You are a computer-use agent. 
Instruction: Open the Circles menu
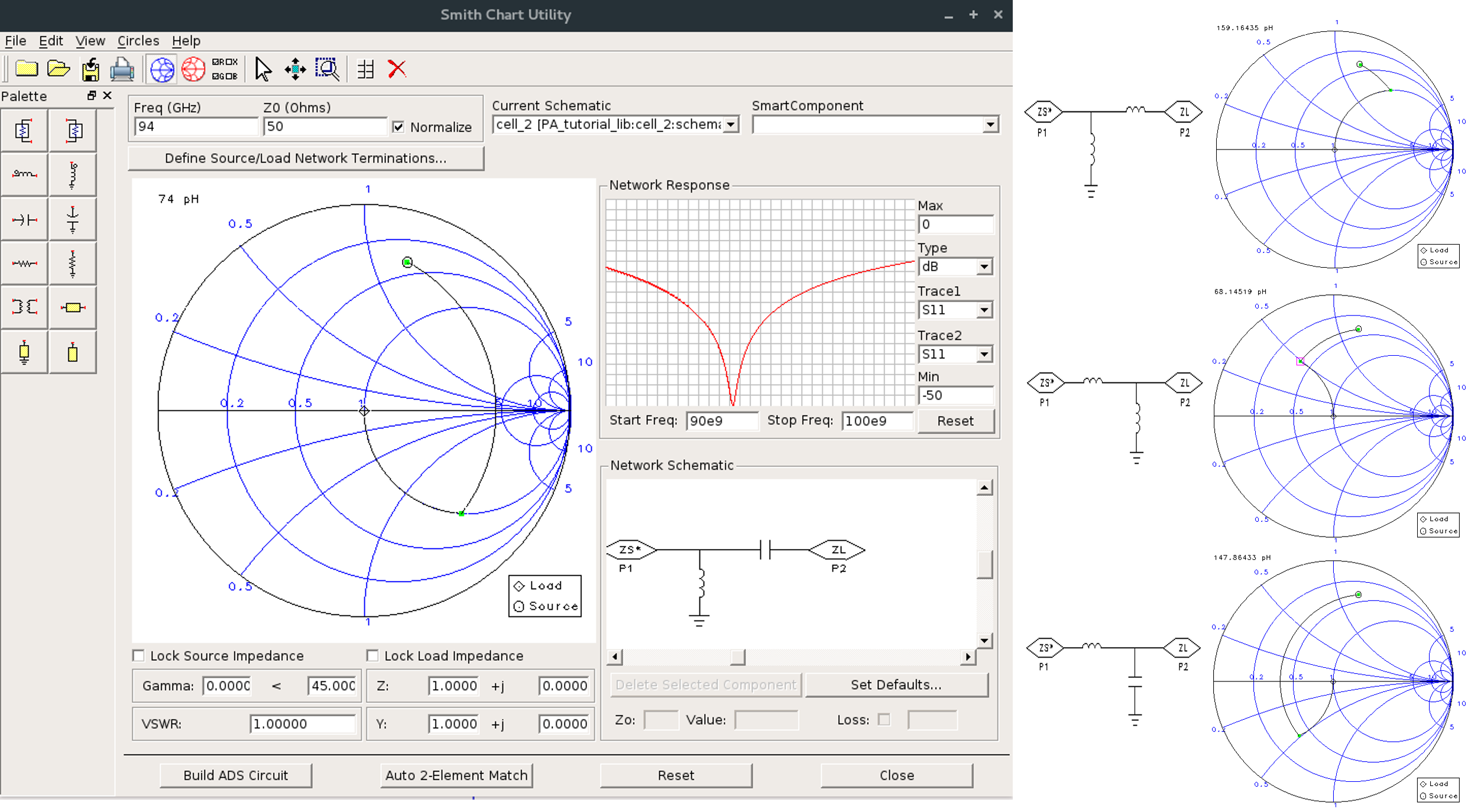138,41
